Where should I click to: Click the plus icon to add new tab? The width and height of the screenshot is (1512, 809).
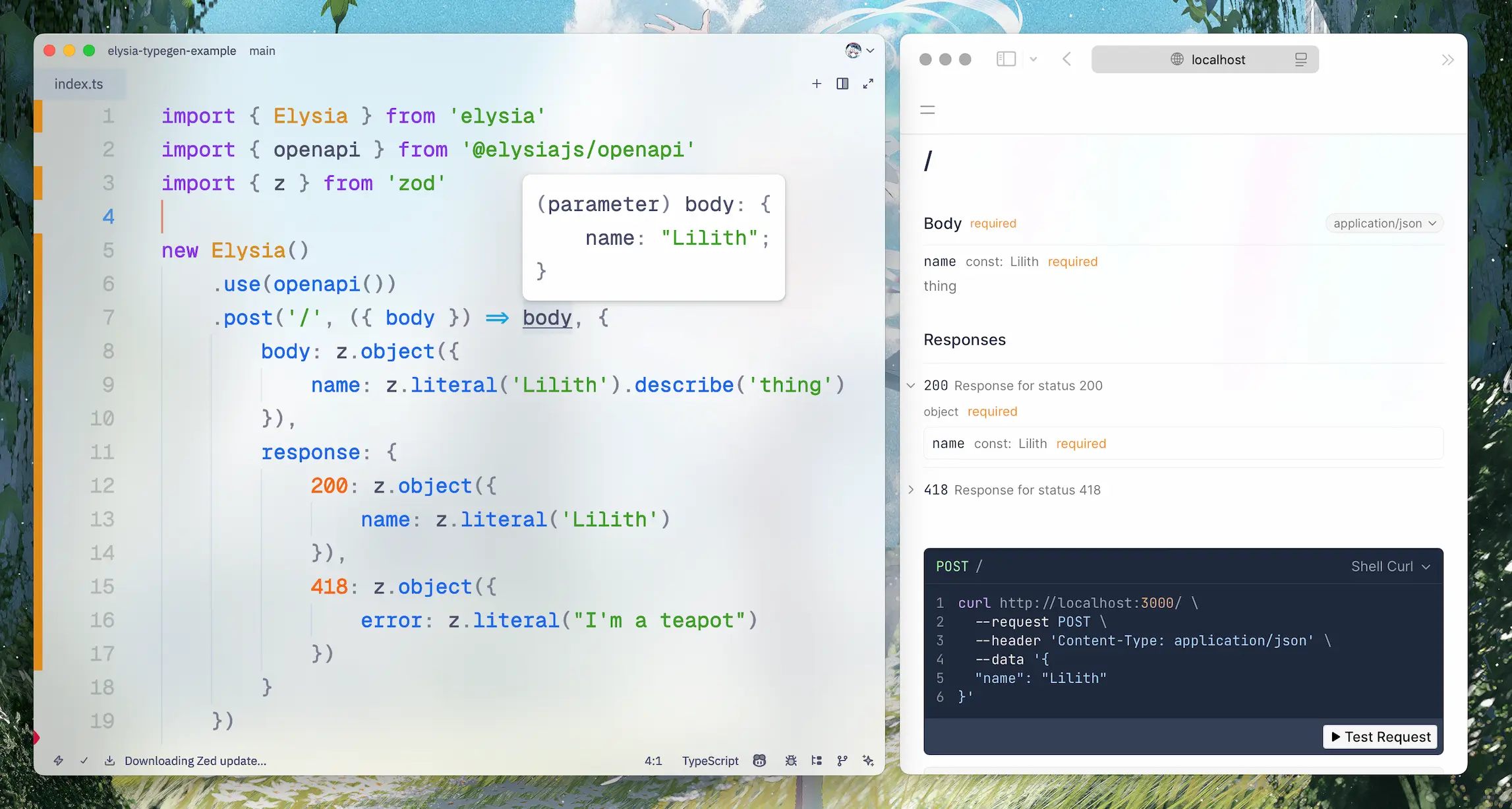[x=817, y=83]
